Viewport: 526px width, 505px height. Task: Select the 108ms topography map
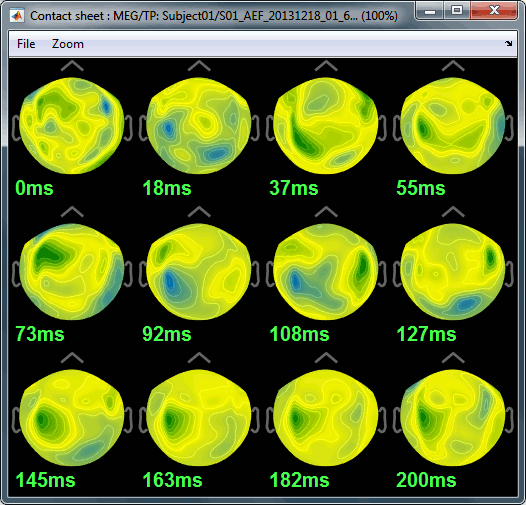(326, 272)
